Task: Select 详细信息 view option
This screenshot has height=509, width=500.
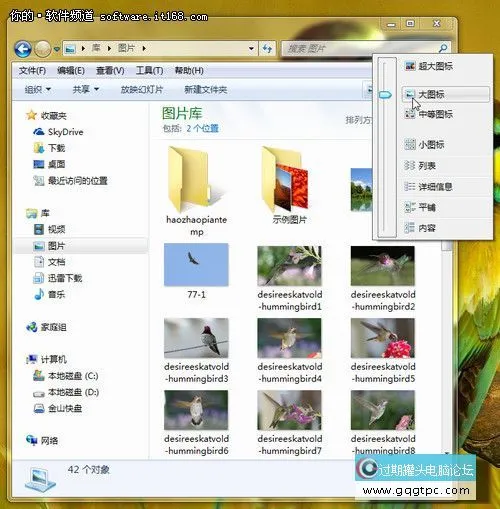Action: click(446, 186)
